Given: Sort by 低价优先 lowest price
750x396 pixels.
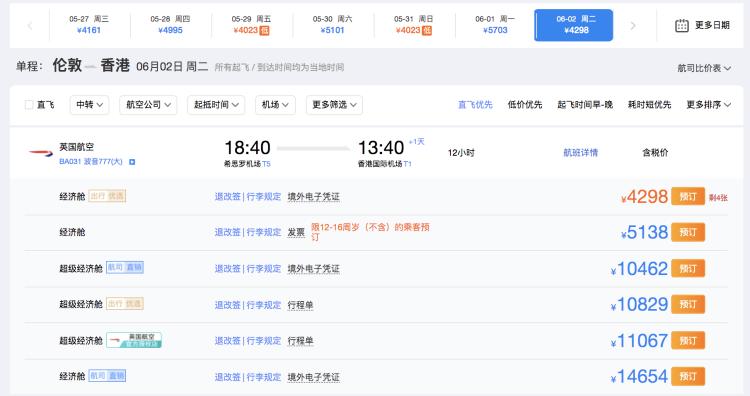Looking at the screenshot, I should [x=525, y=105].
